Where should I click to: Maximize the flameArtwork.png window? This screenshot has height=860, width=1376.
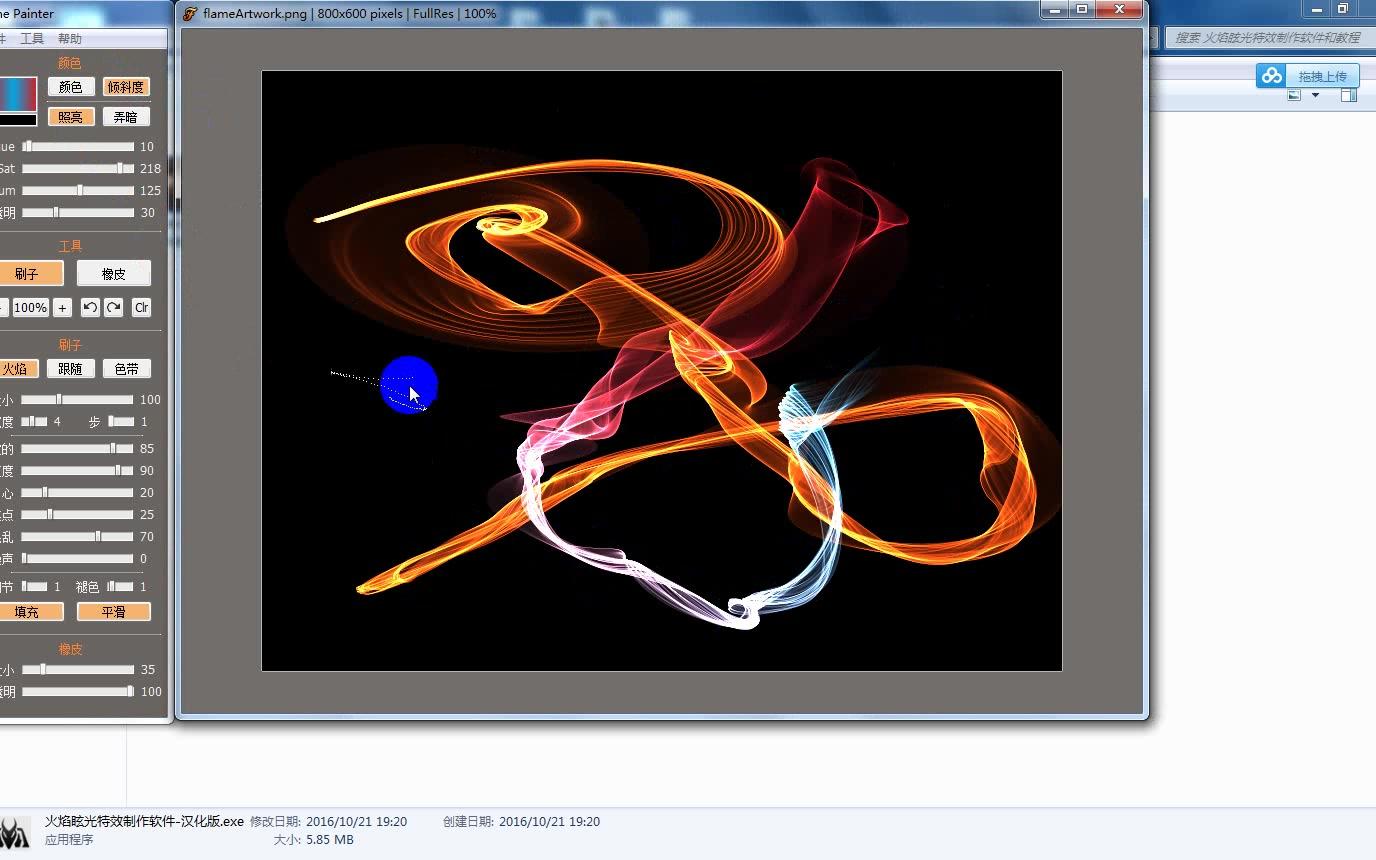point(1082,9)
